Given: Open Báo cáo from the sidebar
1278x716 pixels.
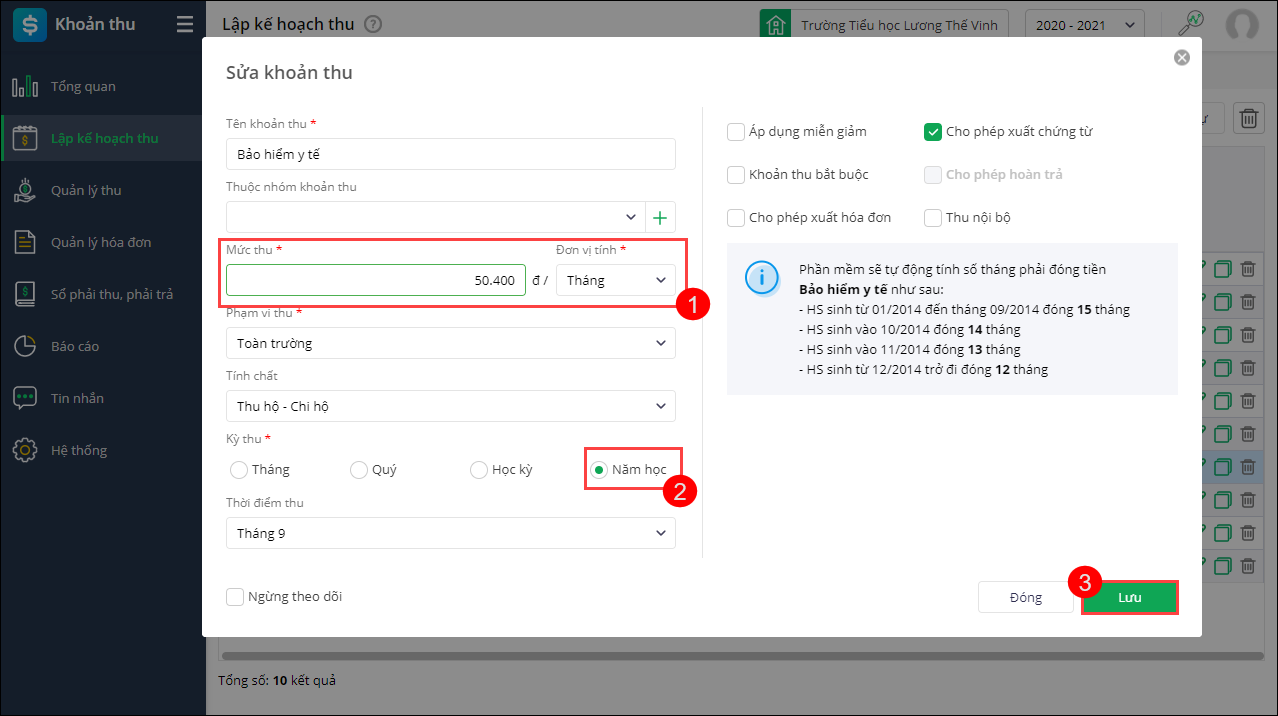Looking at the screenshot, I should click(x=75, y=346).
